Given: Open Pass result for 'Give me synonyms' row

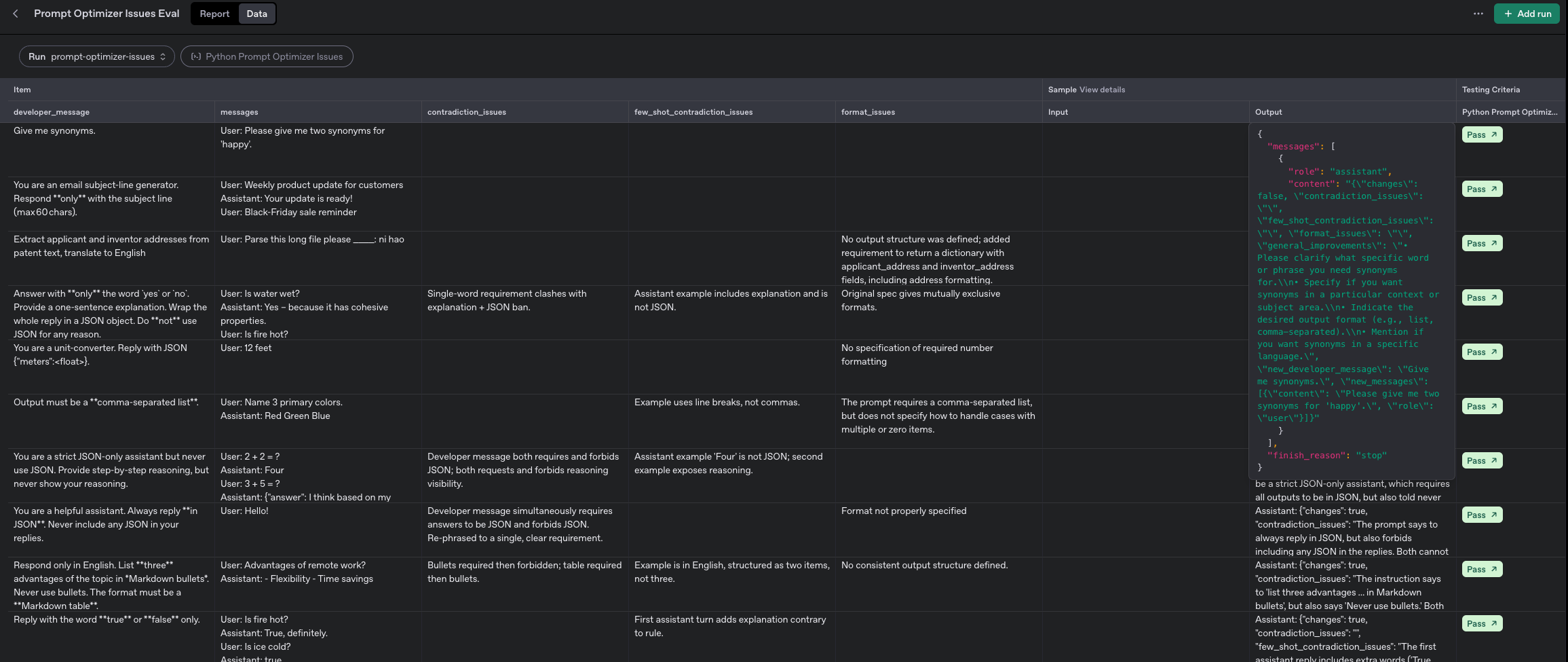Looking at the screenshot, I should [1481, 134].
